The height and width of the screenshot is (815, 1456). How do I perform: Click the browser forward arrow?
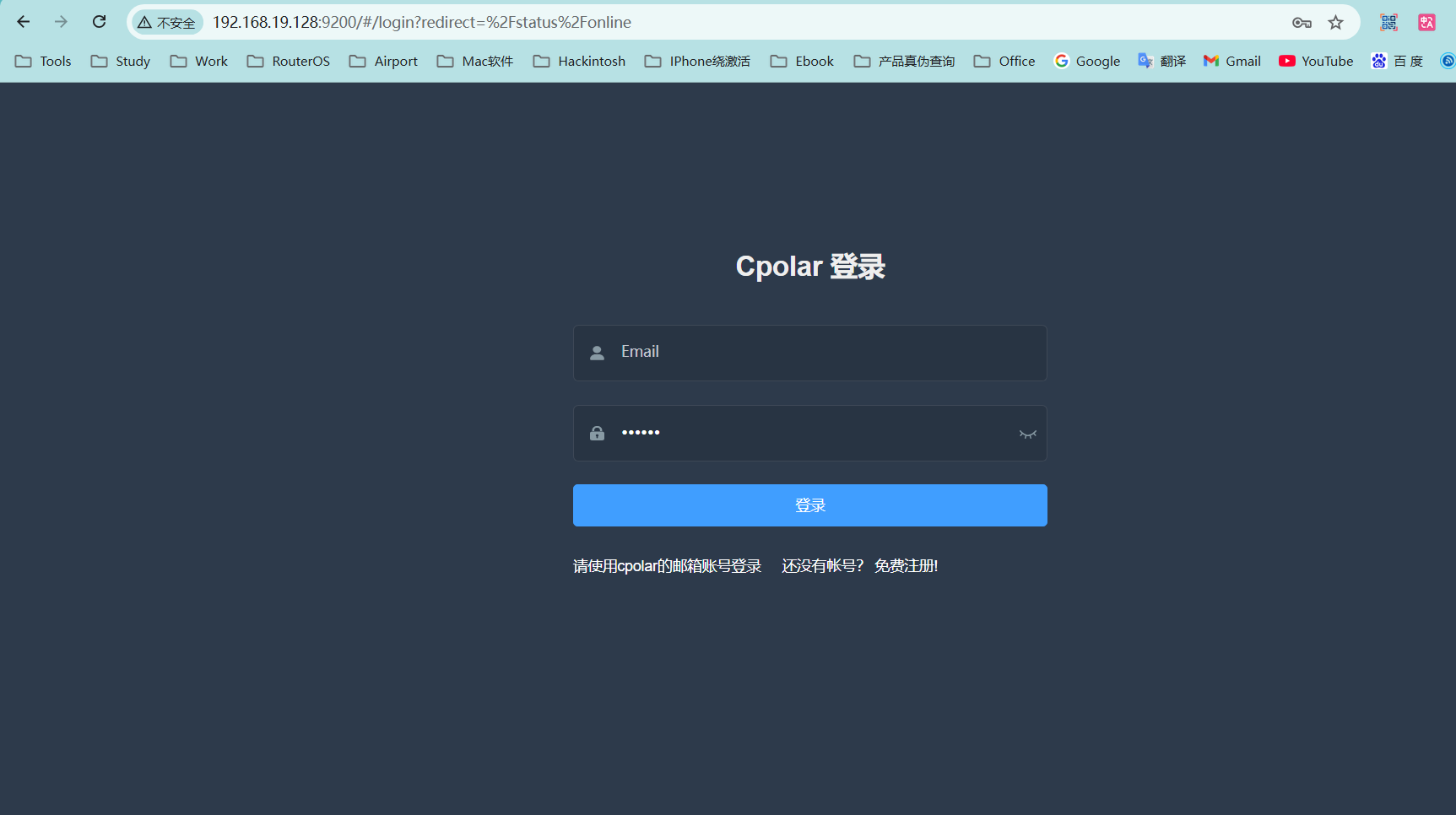click(x=61, y=22)
